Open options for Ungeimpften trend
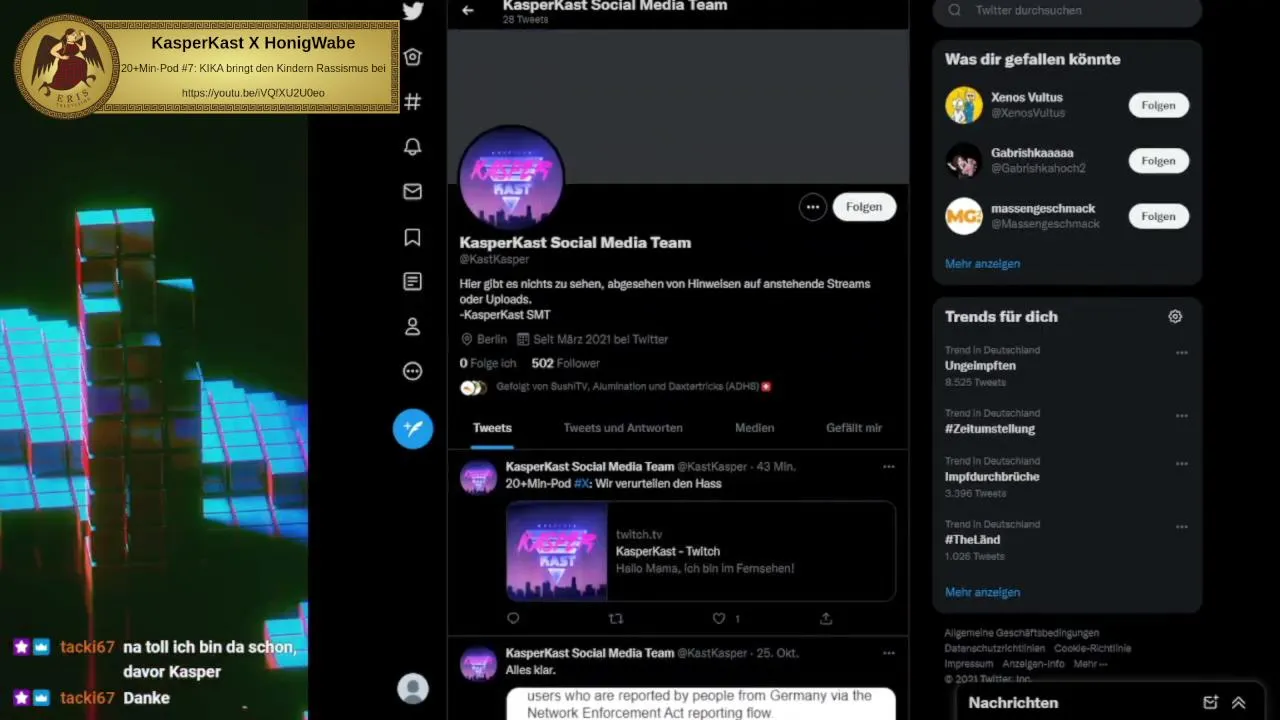The width and height of the screenshot is (1280, 720). pos(1182,353)
